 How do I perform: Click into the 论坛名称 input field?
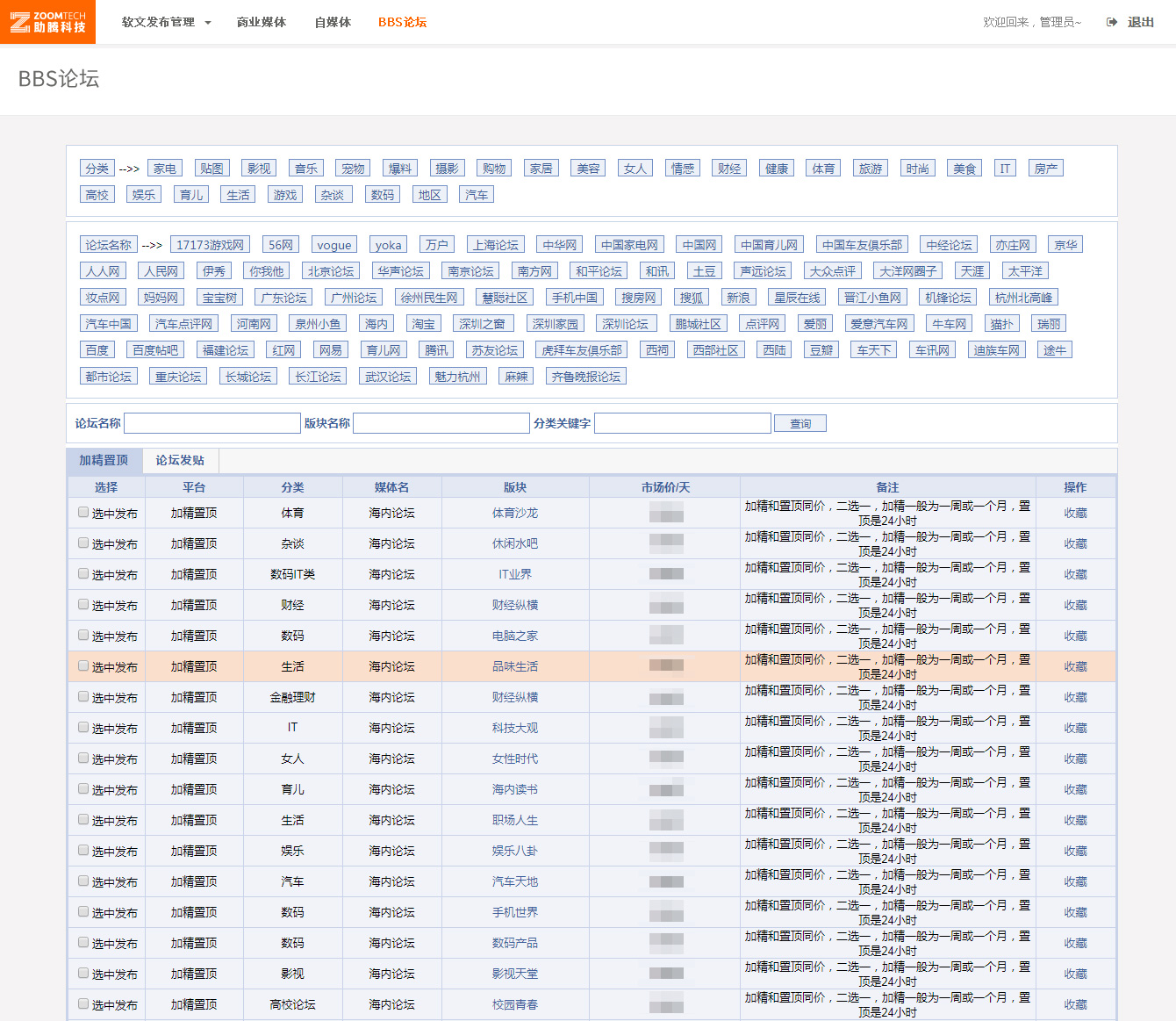(x=212, y=423)
